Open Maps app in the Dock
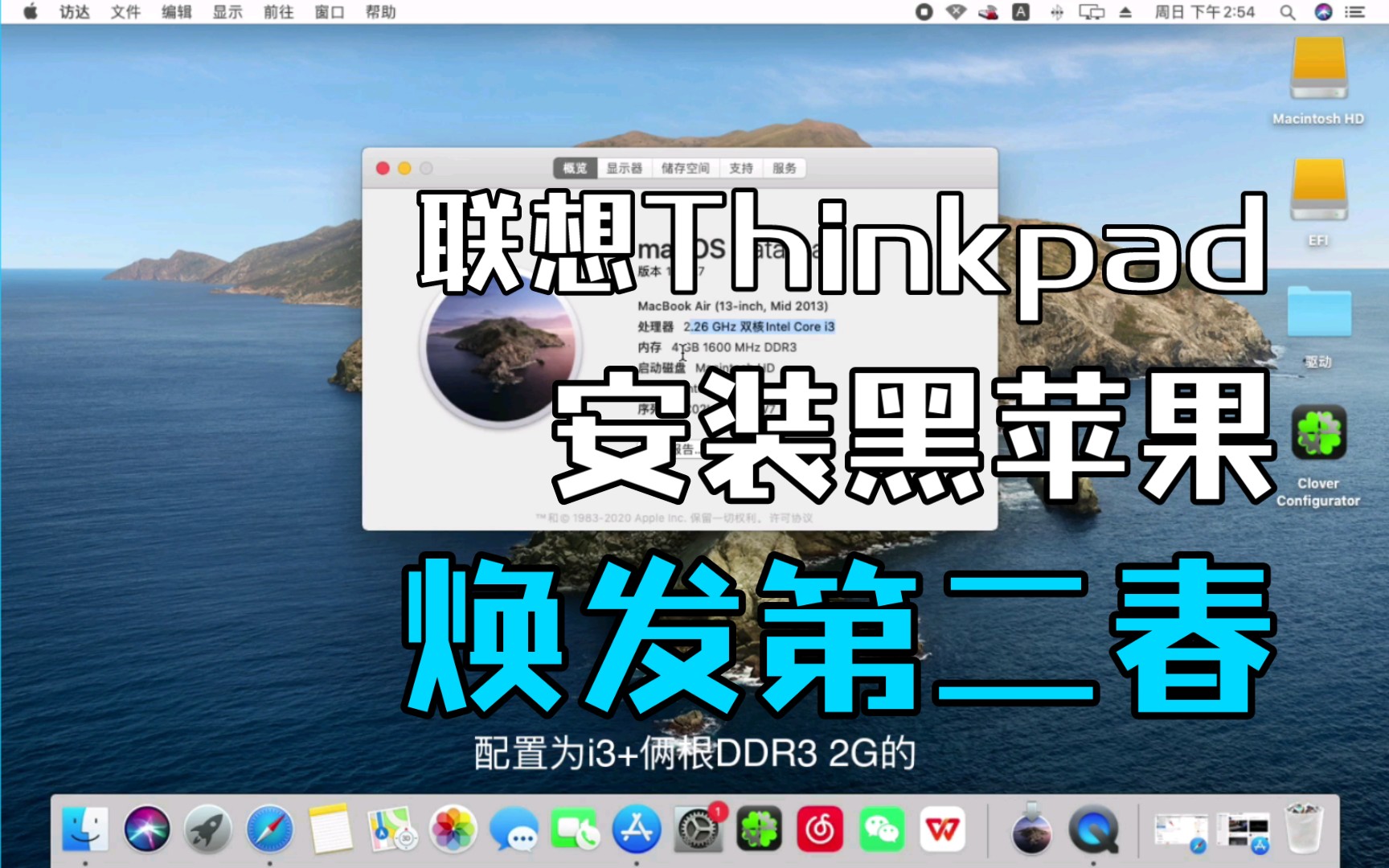Viewport: 1389px width, 868px height. (392, 829)
